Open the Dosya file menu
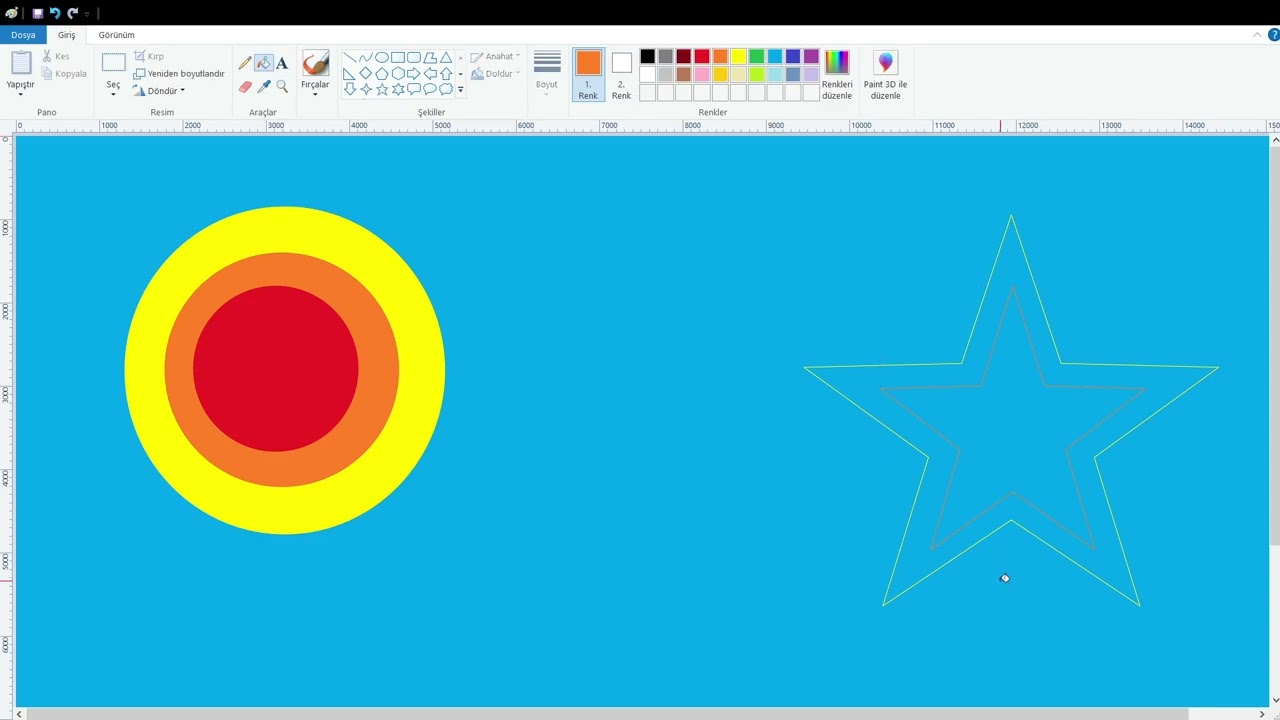This screenshot has width=1280, height=720. click(x=23, y=35)
